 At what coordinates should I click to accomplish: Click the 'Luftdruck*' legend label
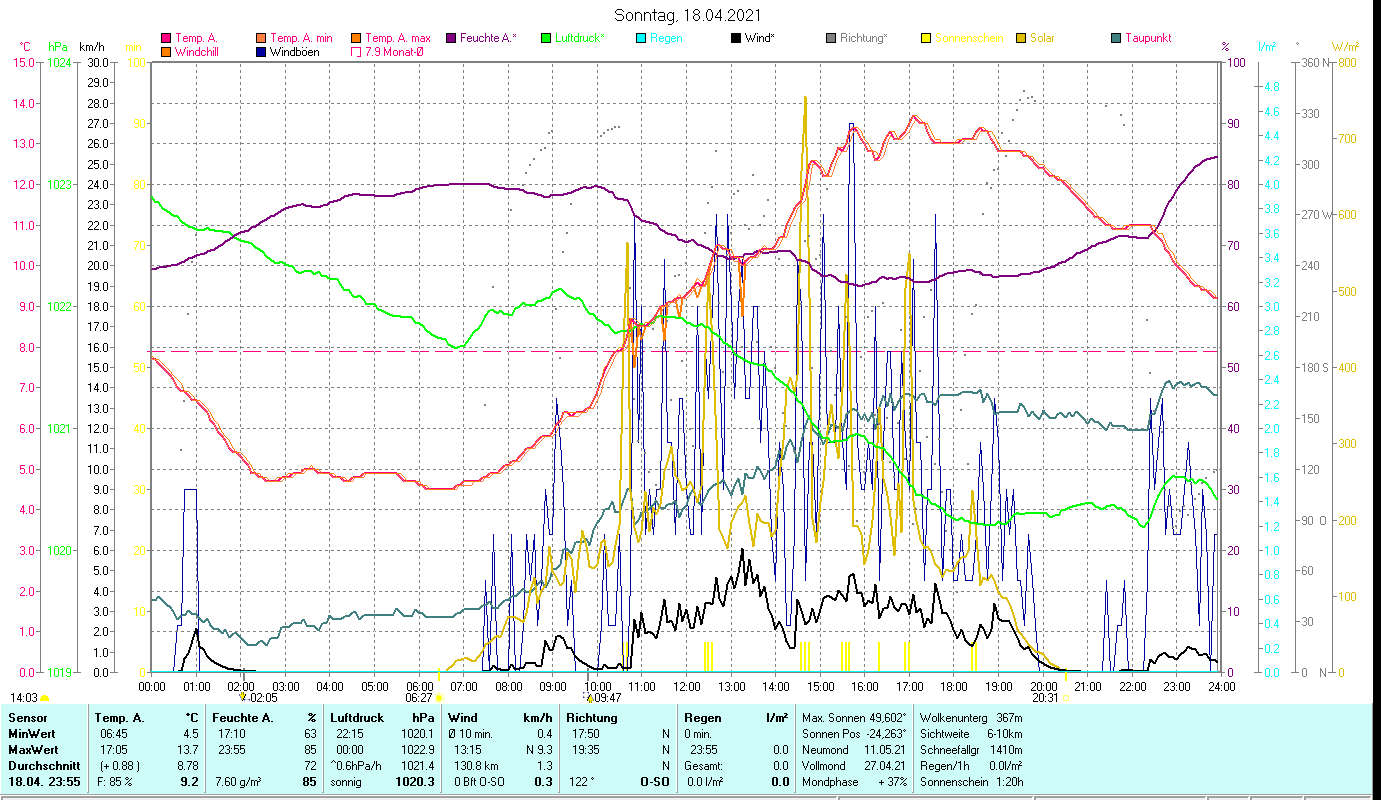pyautogui.click(x=580, y=38)
